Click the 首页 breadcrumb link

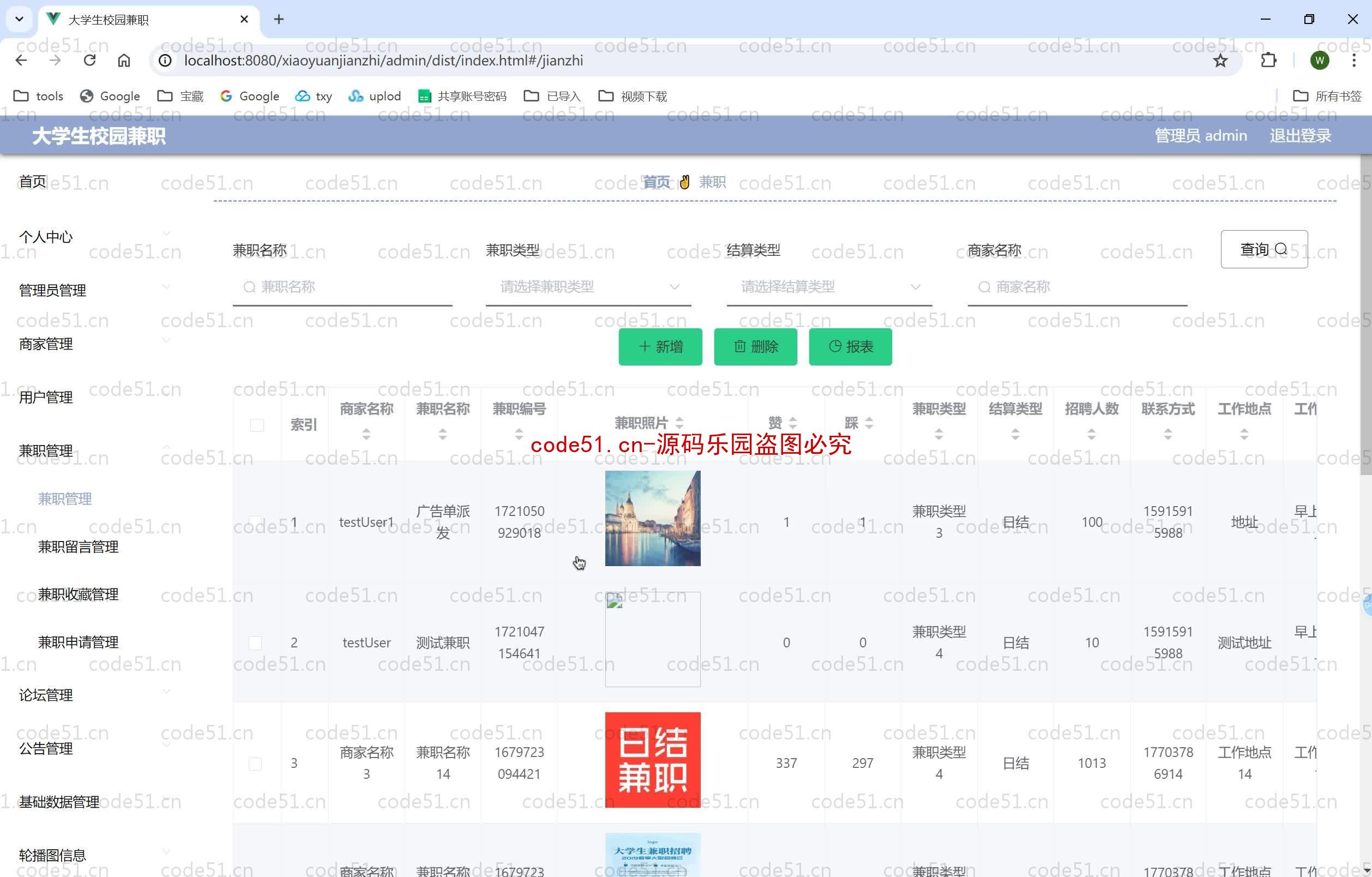pos(657,182)
